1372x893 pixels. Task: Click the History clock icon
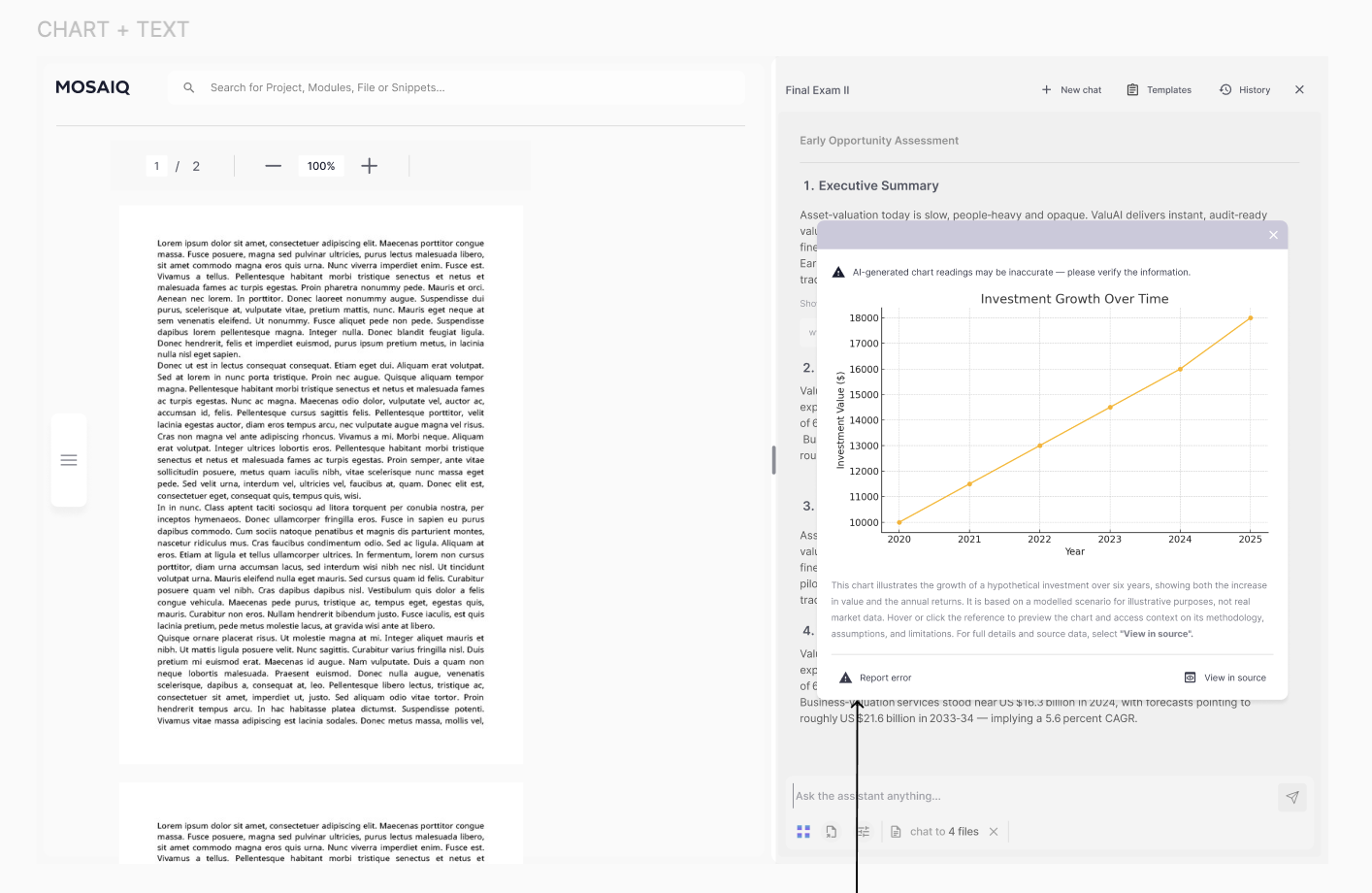(x=1225, y=89)
